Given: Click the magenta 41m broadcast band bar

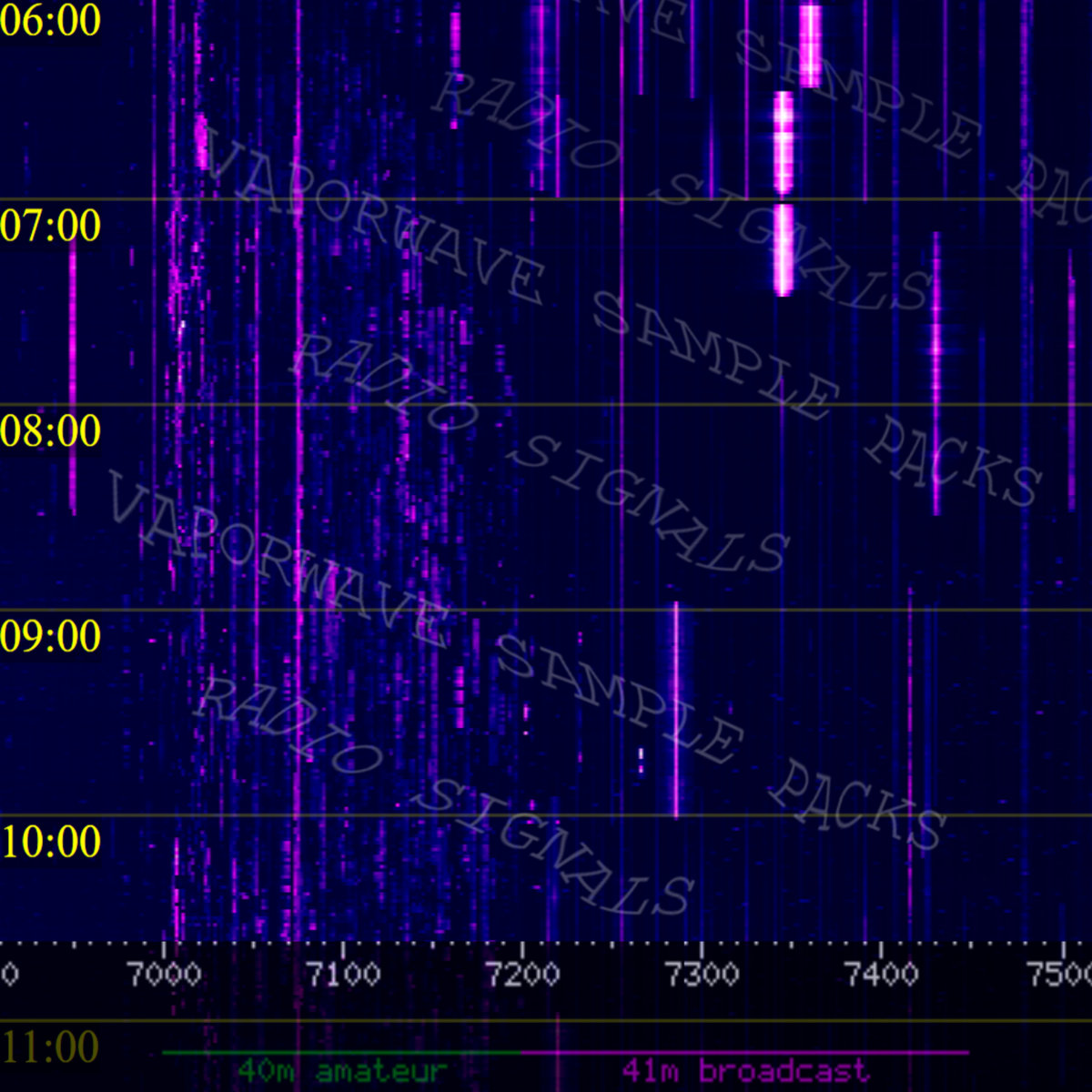Looking at the screenshot, I should pos(746,1053).
